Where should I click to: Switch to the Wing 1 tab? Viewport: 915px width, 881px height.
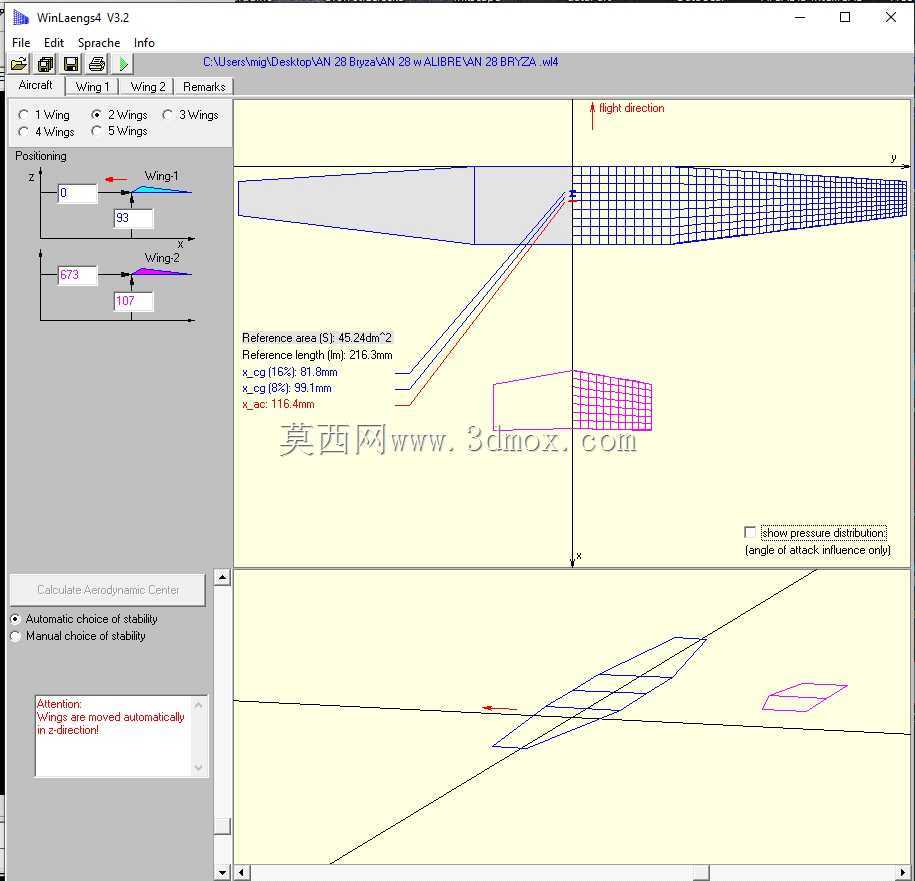92,87
